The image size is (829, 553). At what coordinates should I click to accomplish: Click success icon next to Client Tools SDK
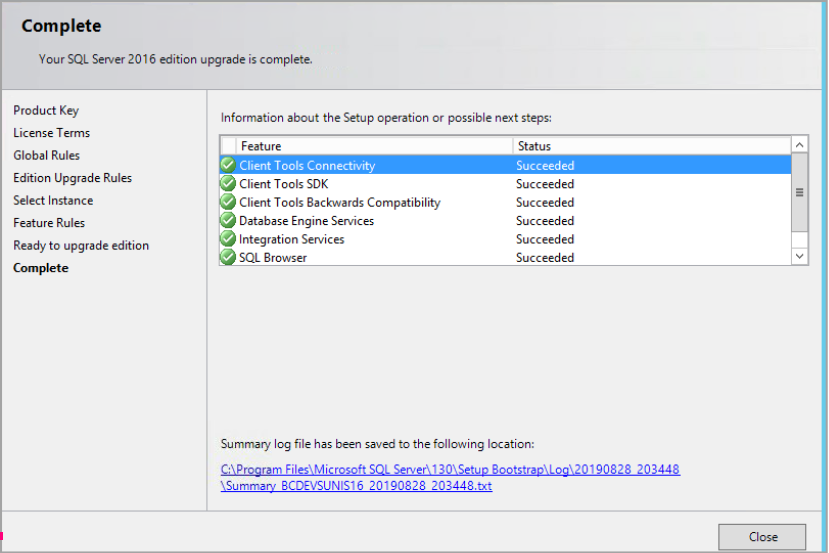228,184
